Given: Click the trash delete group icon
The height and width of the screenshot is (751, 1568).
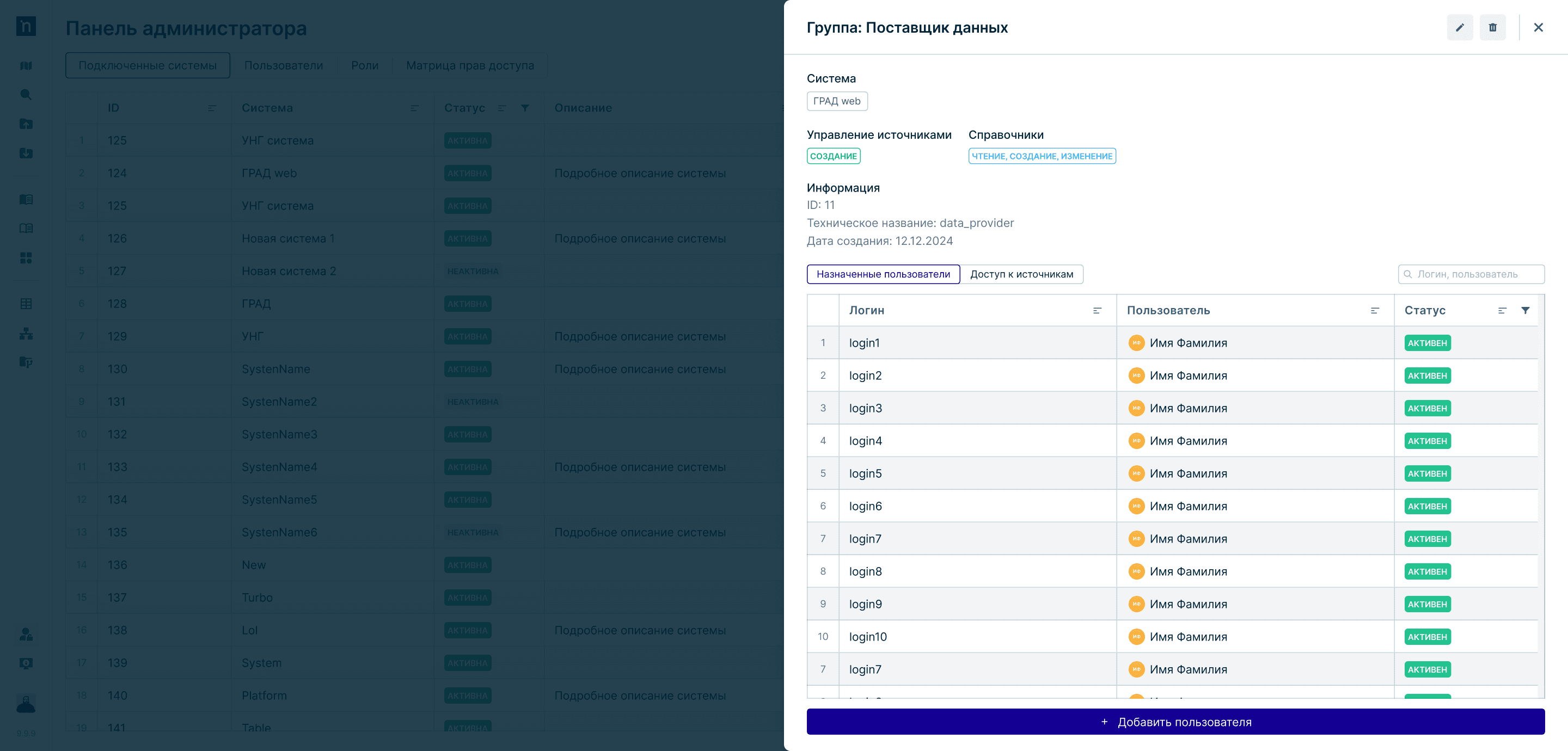Looking at the screenshot, I should click(x=1492, y=27).
